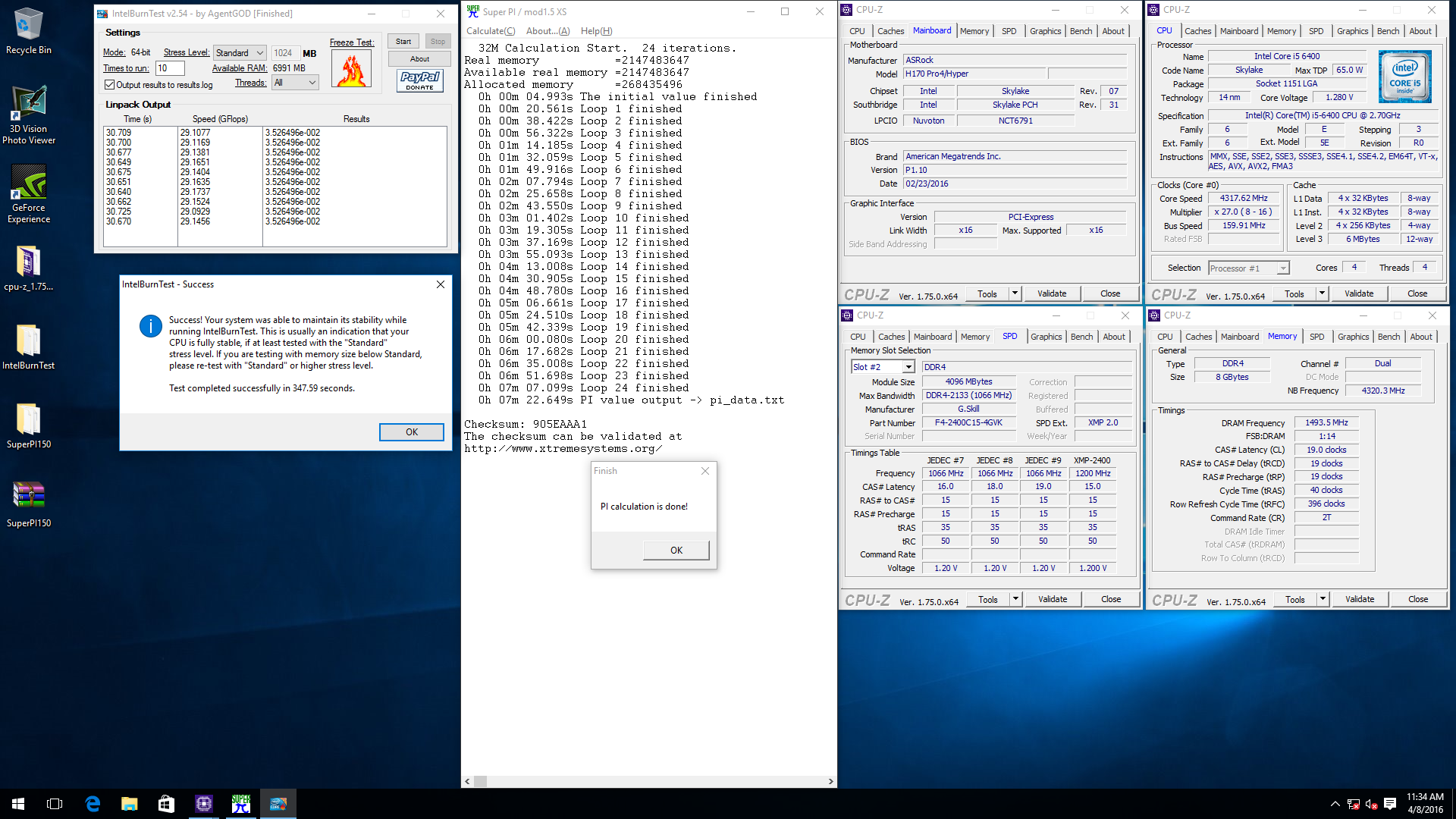Screen dimensions: 1456x819
Task: Click the PayPal Donate icon in IntelBurnTest
Action: [419, 80]
